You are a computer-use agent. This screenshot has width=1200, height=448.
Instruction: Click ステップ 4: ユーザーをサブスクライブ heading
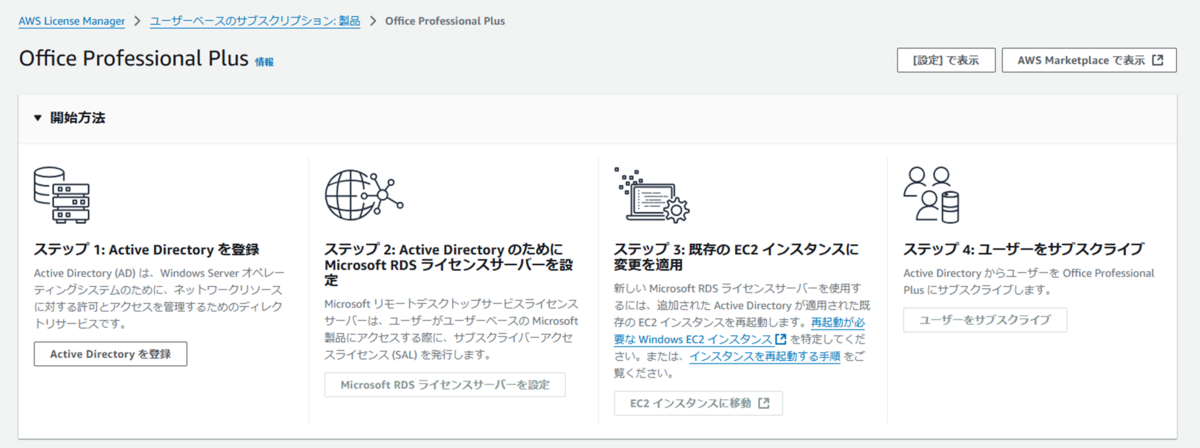1023,249
